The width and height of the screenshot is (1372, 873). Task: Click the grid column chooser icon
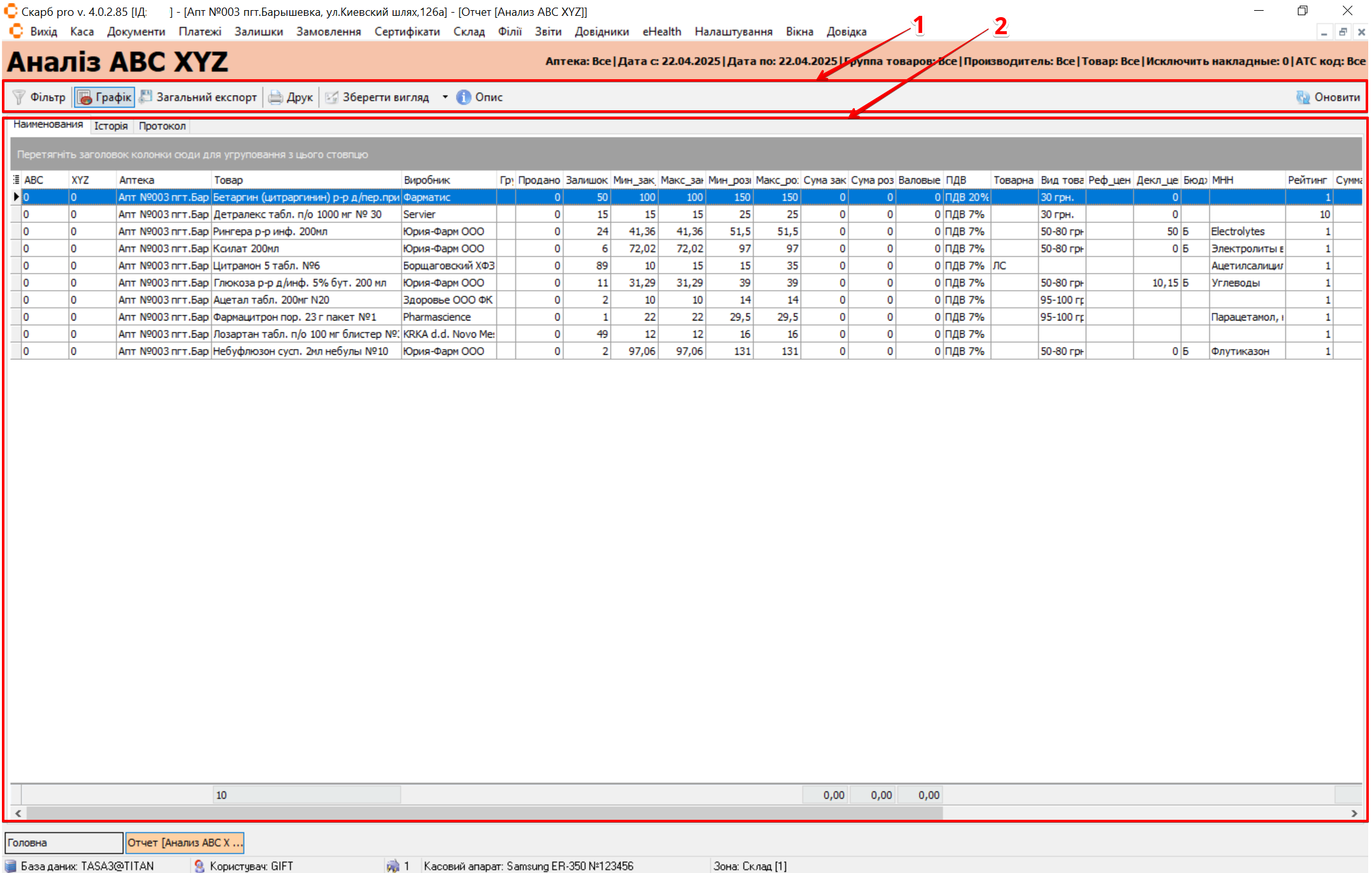16,180
